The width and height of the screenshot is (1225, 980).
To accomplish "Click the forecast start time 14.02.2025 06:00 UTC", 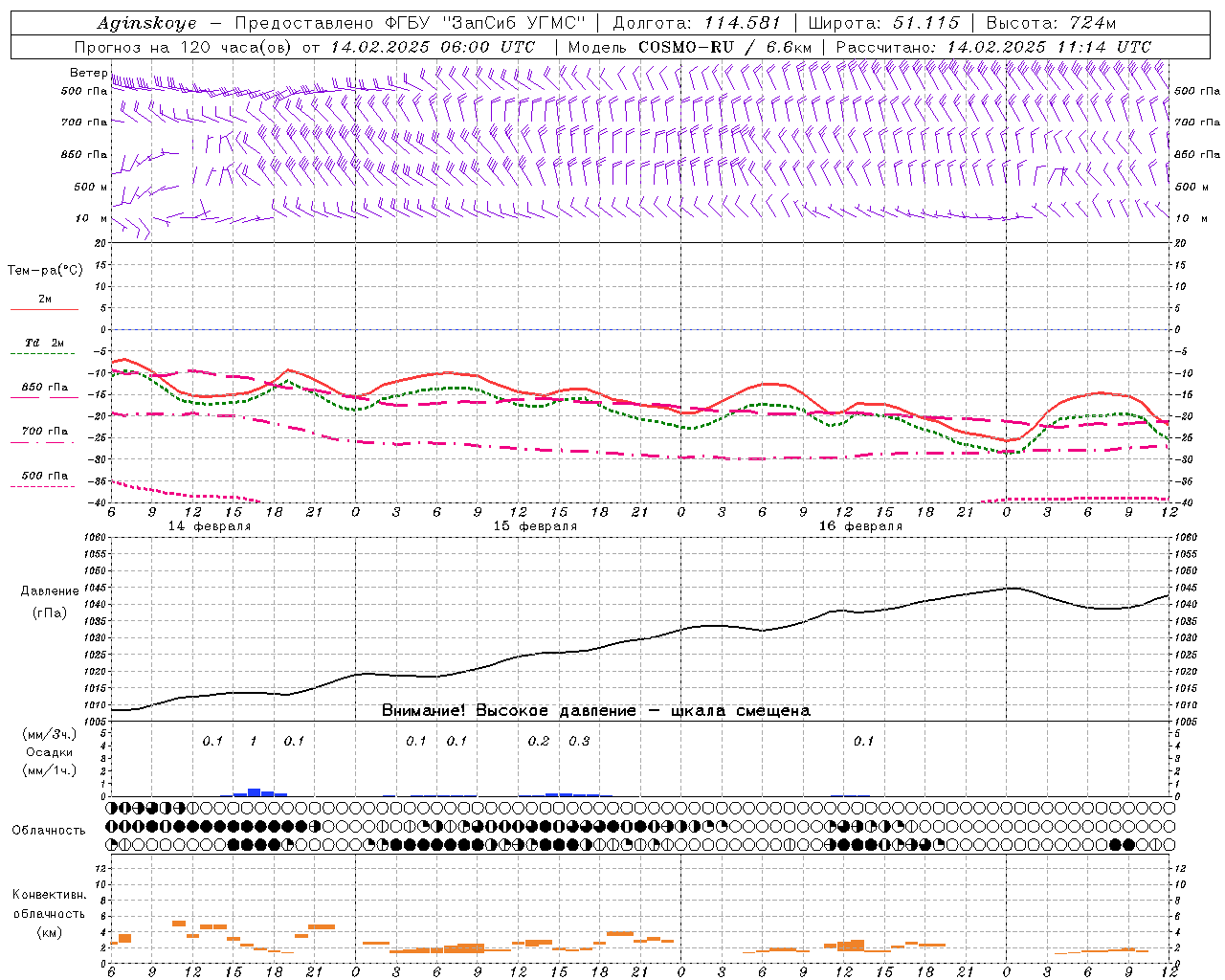I will click(x=432, y=47).
